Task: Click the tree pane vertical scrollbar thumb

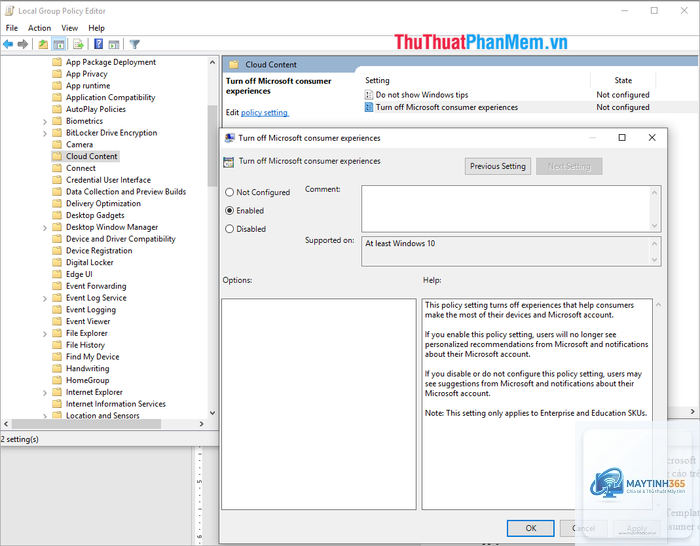Action: pos(212,146)
